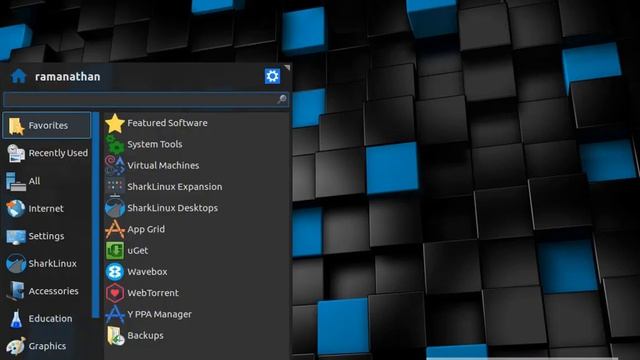Click the App Grid icon
The width and height of the screenshot is (640, 360).
pos(115,229)
